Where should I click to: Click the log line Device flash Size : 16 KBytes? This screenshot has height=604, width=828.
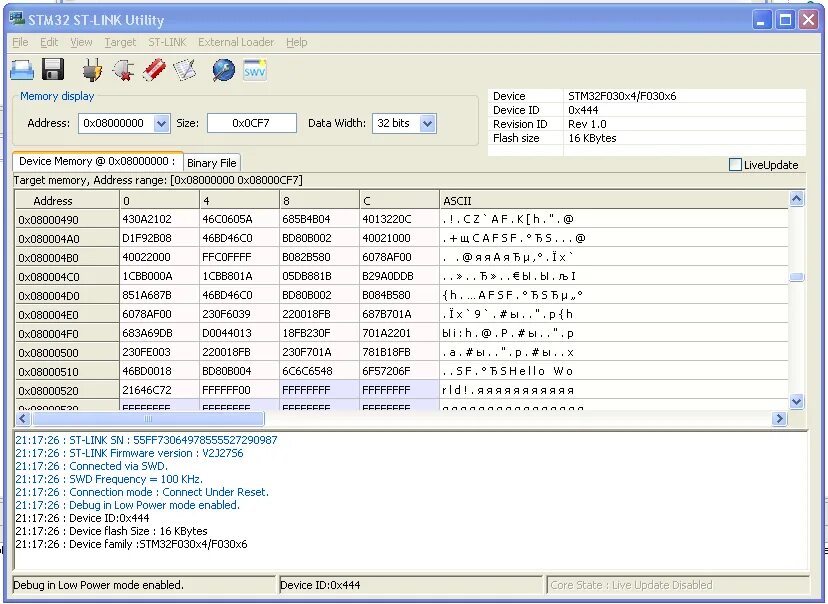point(111,531)
